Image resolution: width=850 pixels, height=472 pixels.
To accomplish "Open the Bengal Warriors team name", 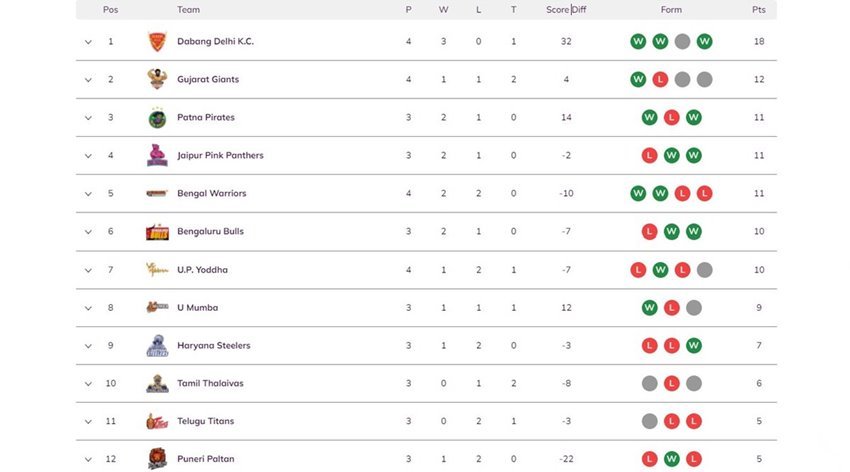I will (211, 194).
